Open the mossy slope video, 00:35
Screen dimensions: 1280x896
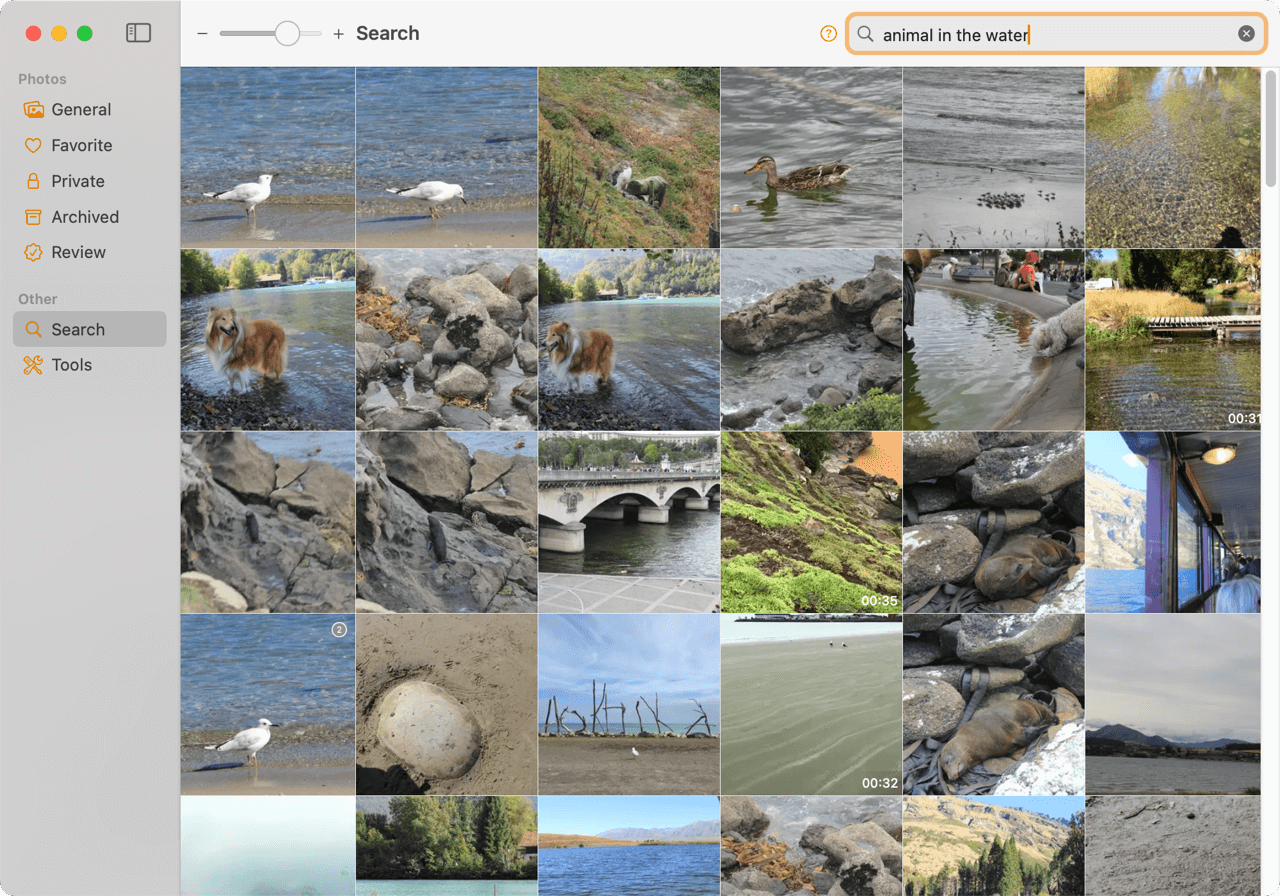pyautogui.click(x=811, y=522)
